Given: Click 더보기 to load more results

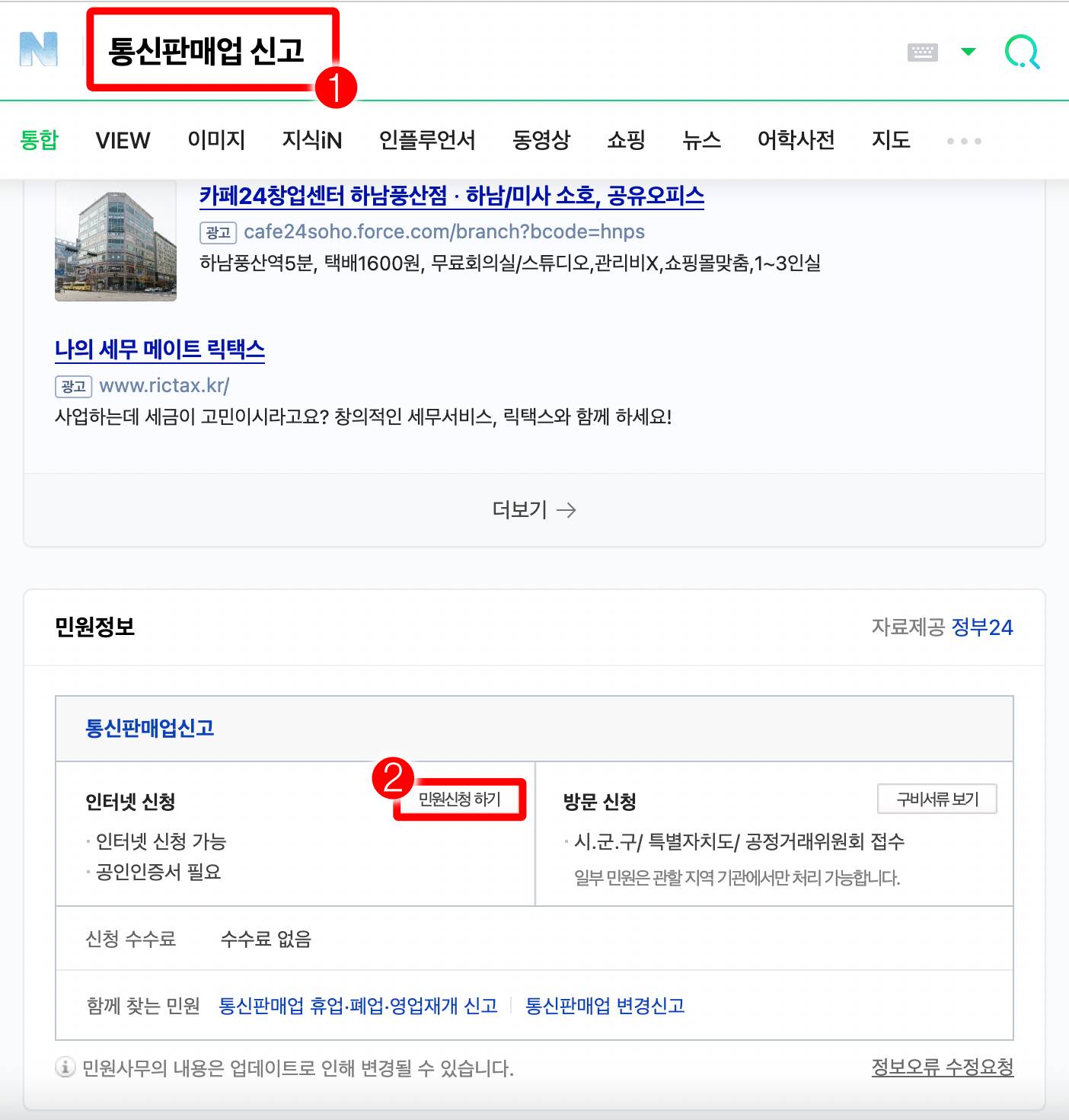Looking at the screenshot, I should [534, 509].
